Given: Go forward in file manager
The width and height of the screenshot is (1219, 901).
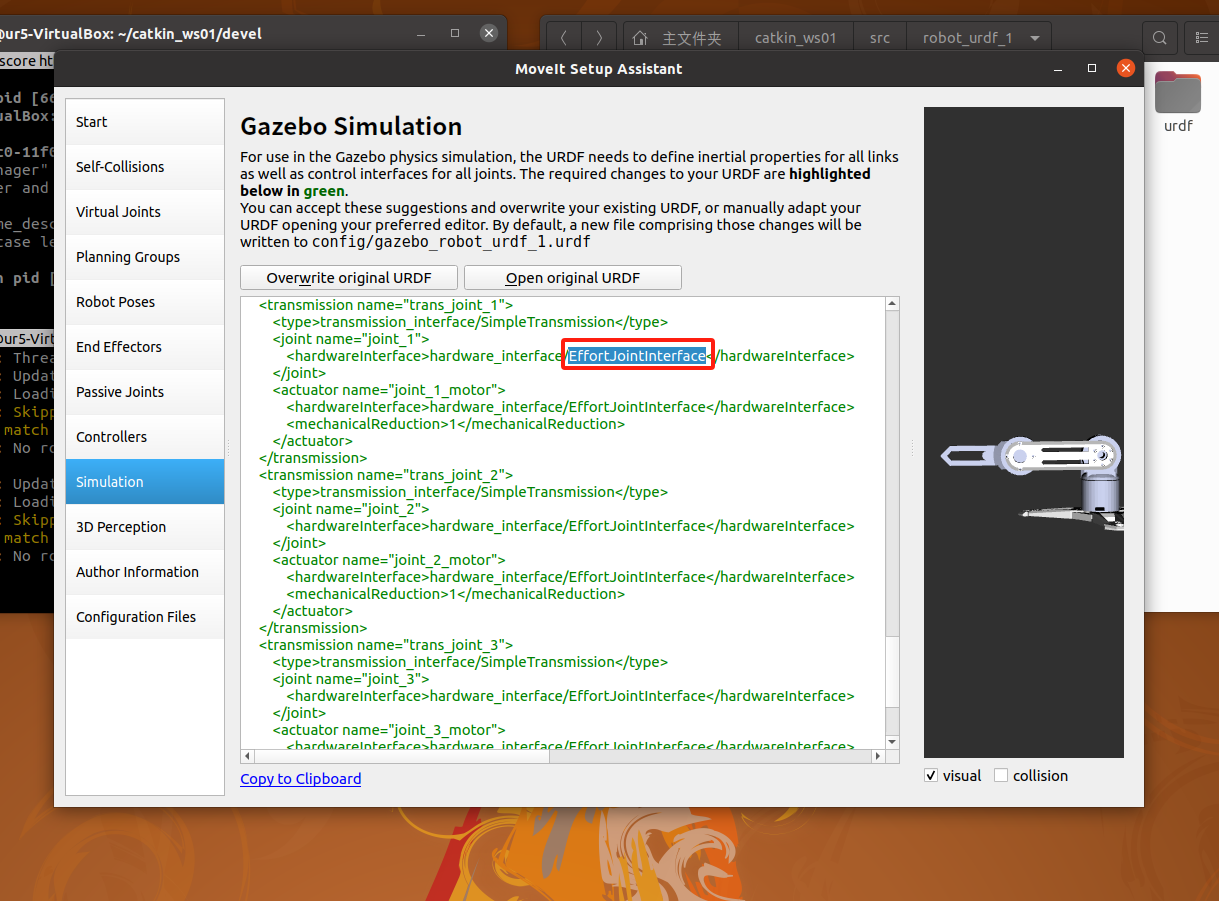Looking at the screenshot, I should (598, 38).
